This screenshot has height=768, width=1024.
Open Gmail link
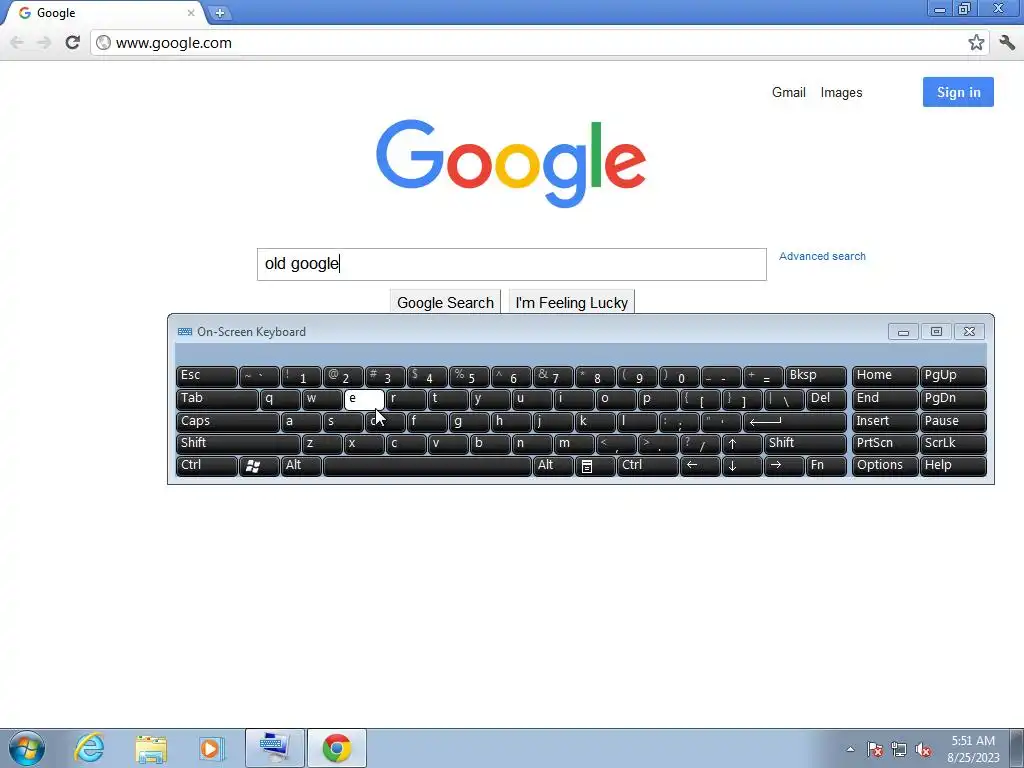click(x=788, y=93)
